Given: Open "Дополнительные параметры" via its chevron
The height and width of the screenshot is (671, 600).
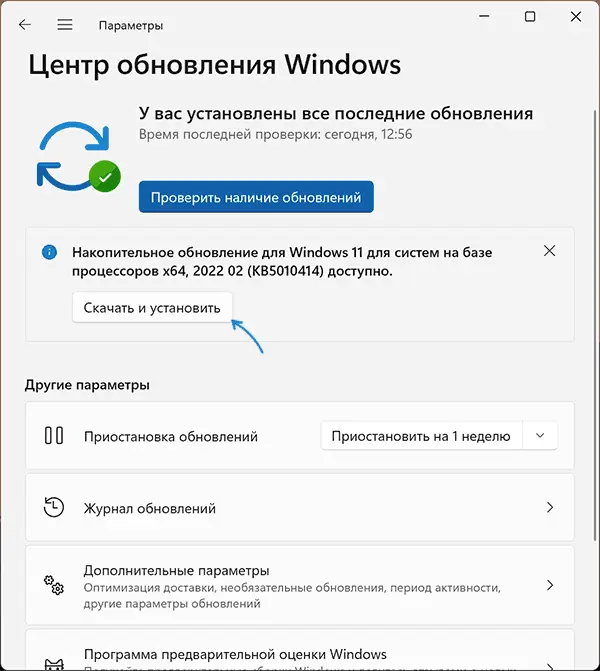Looking at the screenshot, I should point(550,585).
